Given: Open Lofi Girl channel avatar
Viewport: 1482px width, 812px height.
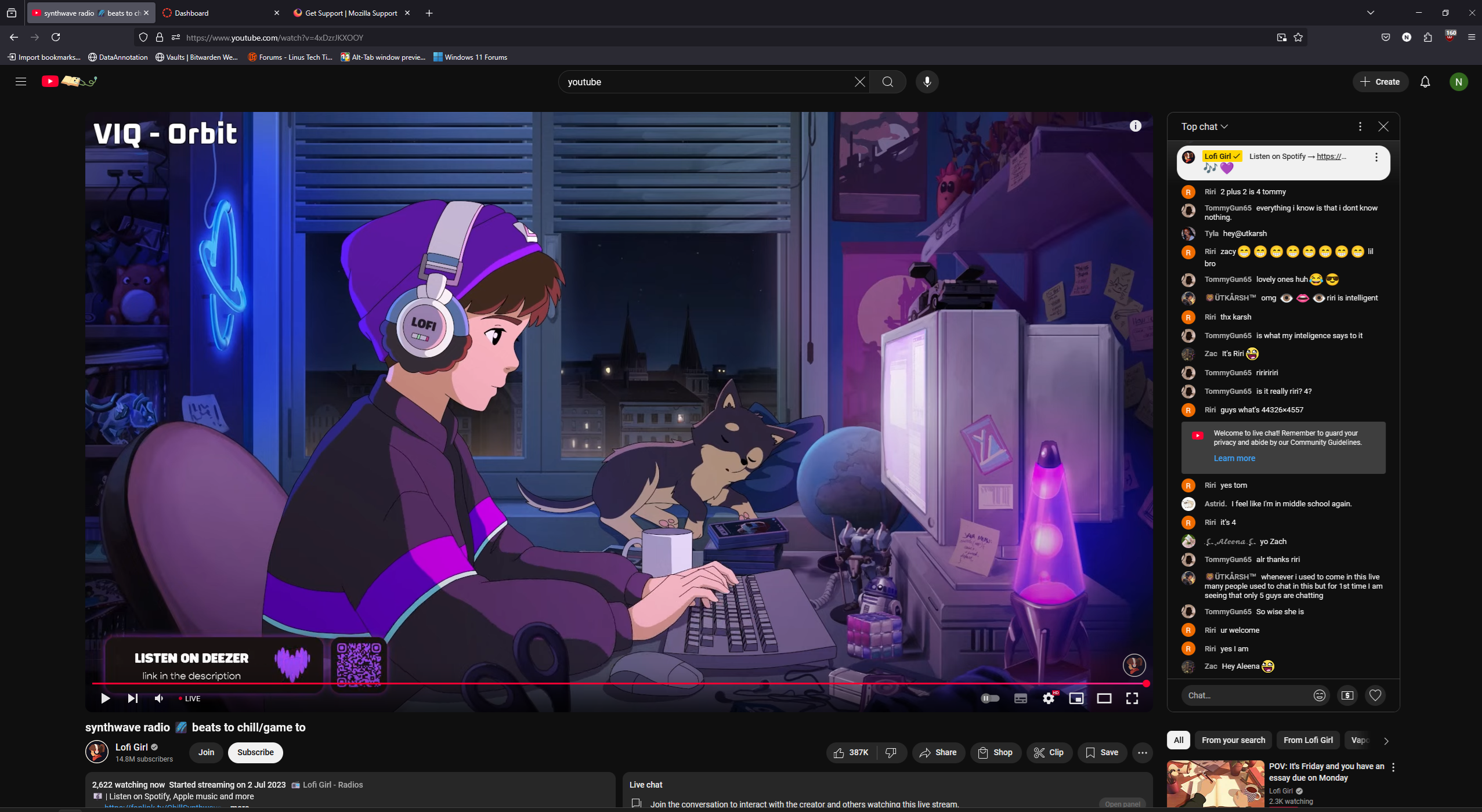Looking at the screenshot, I should (97, 752).
